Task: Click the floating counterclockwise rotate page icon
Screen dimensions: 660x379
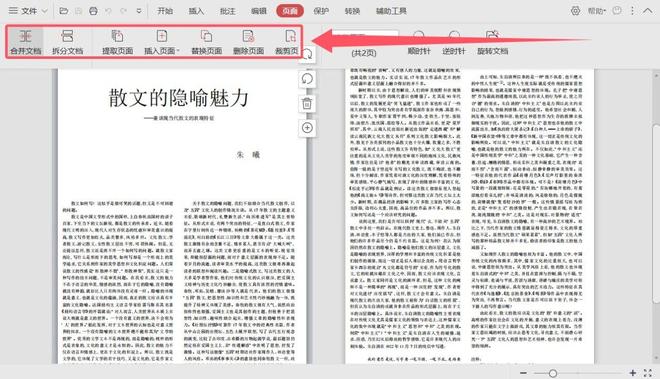Action: [x=307, y=79]
